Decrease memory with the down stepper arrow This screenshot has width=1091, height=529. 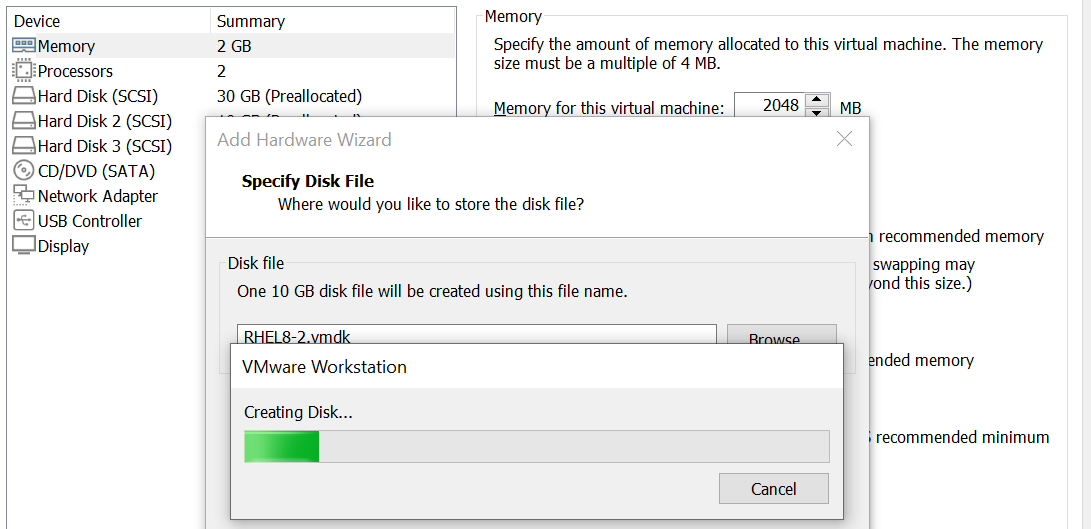tap(818, 113)
